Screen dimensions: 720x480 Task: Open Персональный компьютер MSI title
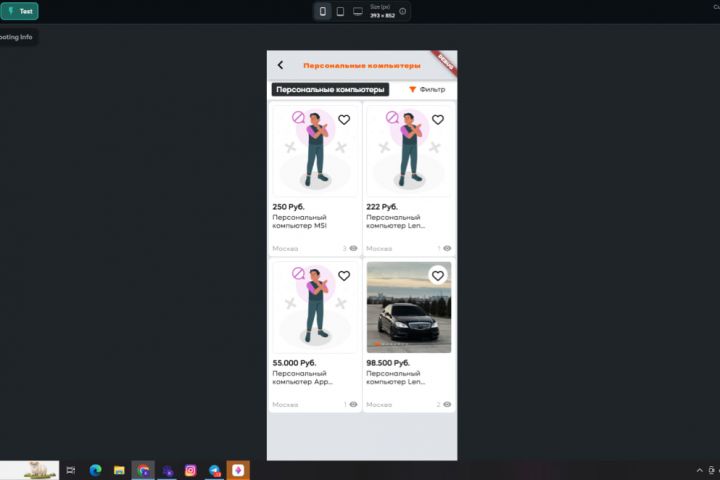[x=299, y=221]
